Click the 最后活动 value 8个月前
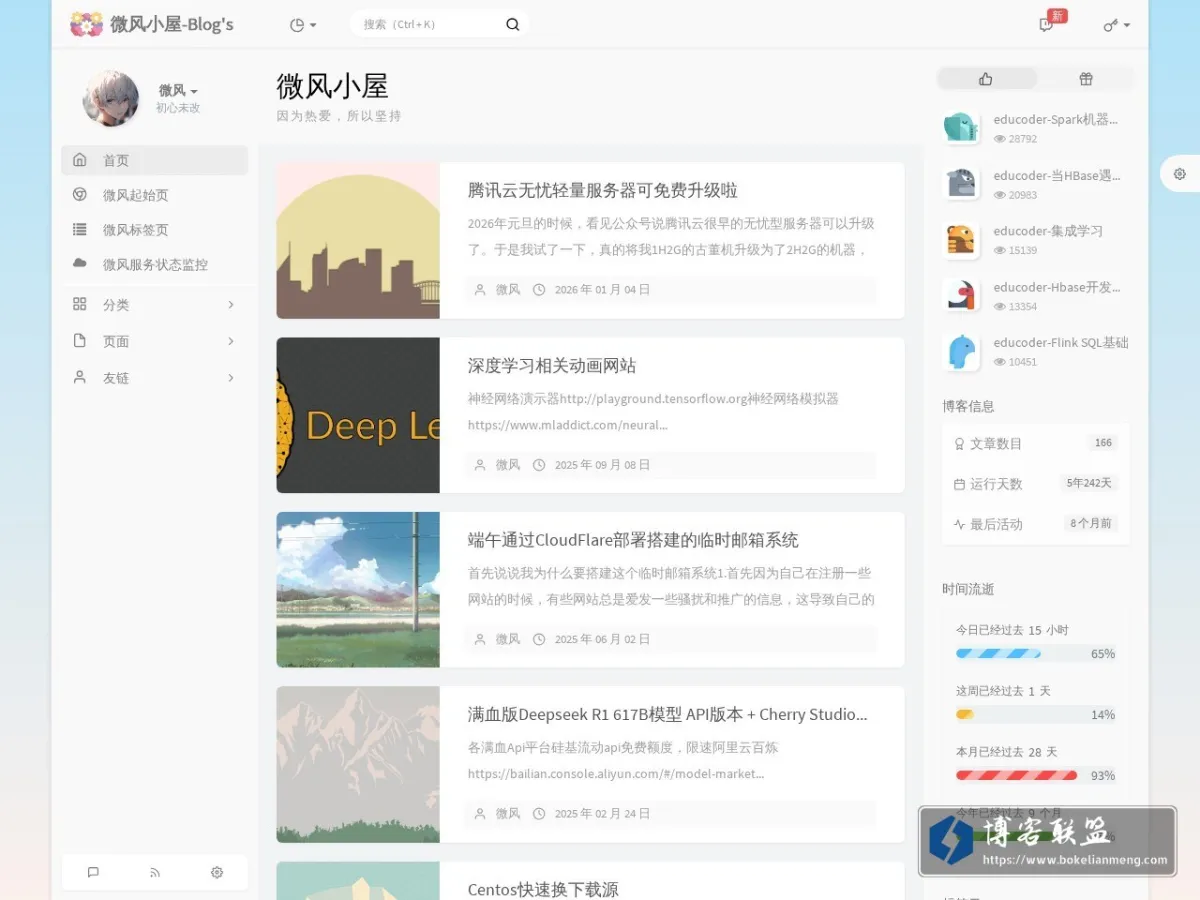The image size is (1200, 900). coord(1091,523)
